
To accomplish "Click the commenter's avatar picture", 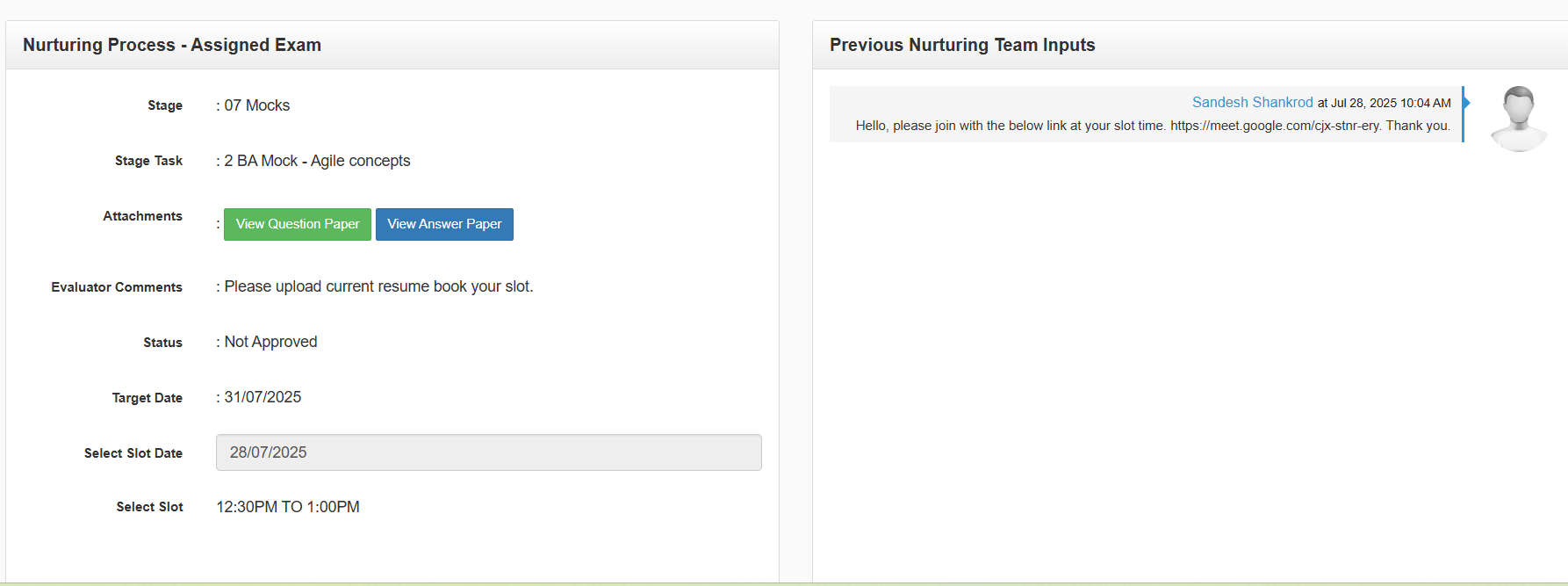I will [x=1519, y=119].
